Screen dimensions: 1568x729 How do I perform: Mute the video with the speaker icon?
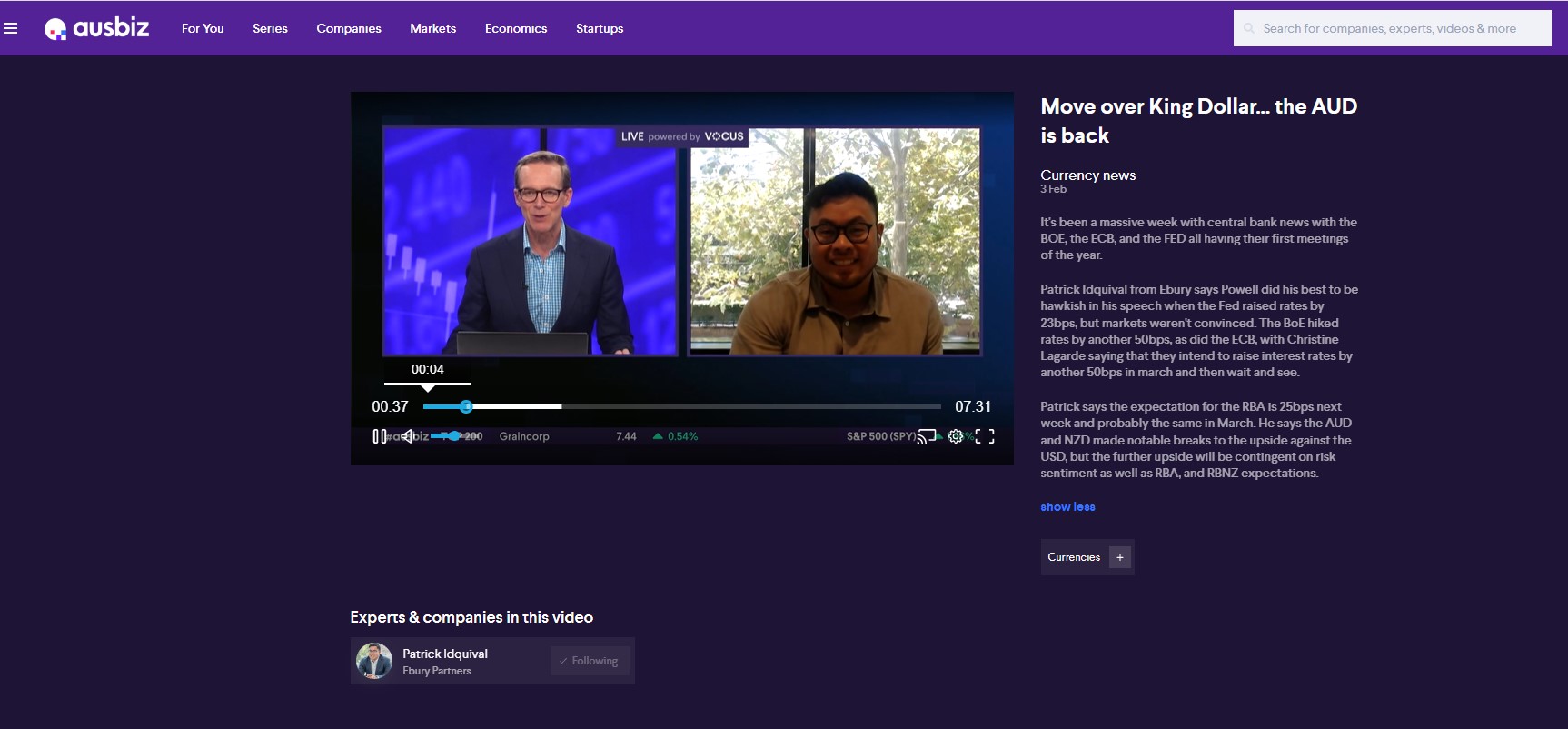coord(408,436)
